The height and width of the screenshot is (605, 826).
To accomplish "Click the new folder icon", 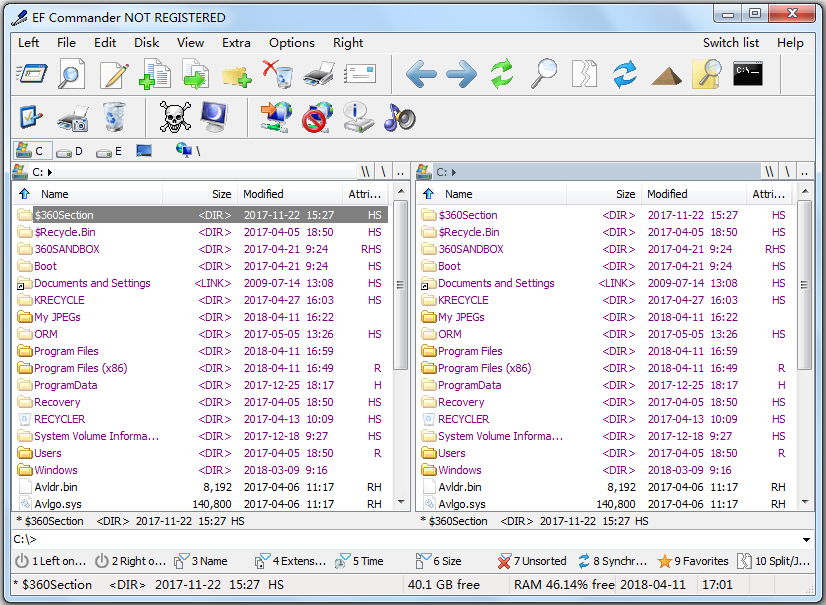I will (x=236, y=76).
